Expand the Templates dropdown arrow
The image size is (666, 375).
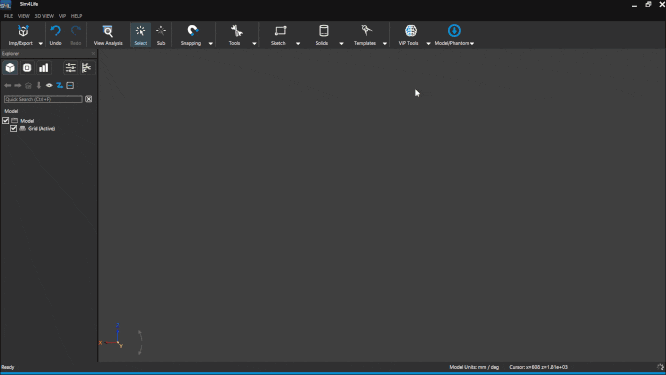[385, 43]
